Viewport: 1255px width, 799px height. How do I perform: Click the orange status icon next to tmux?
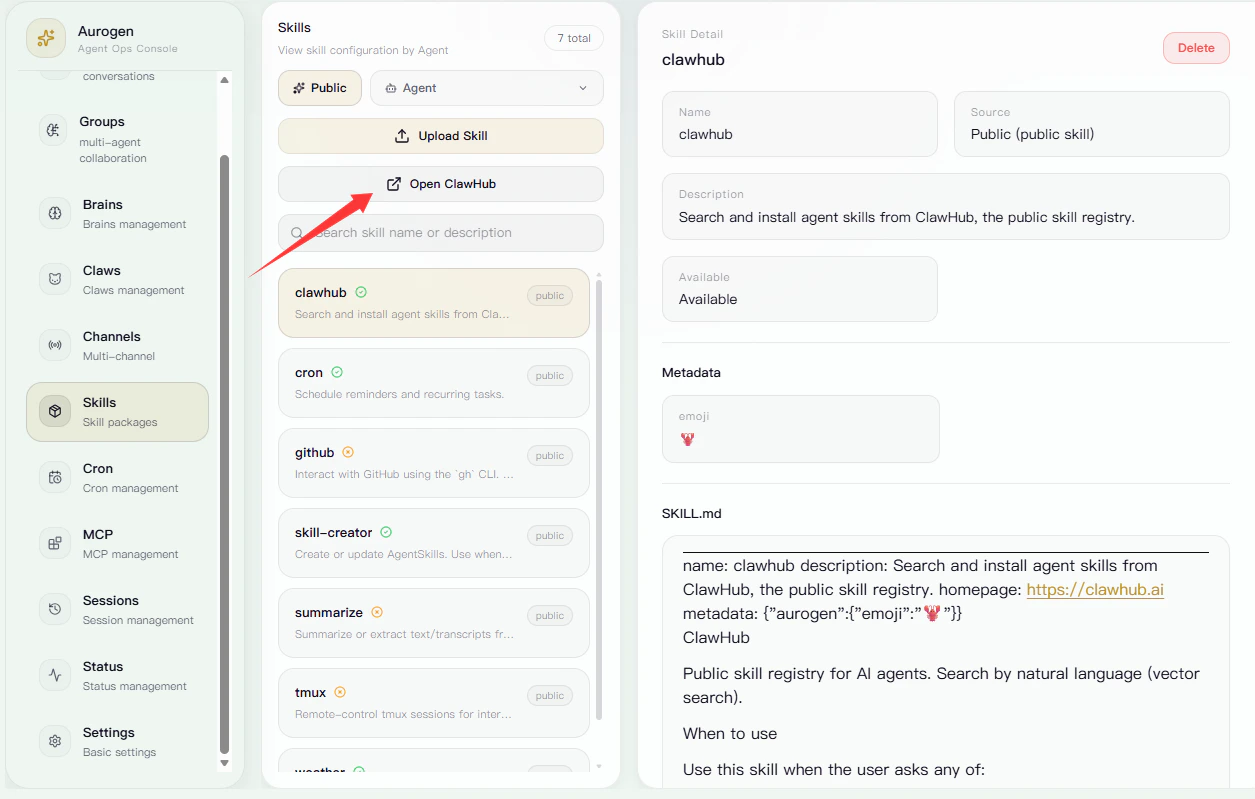click(x=340, y=692)
